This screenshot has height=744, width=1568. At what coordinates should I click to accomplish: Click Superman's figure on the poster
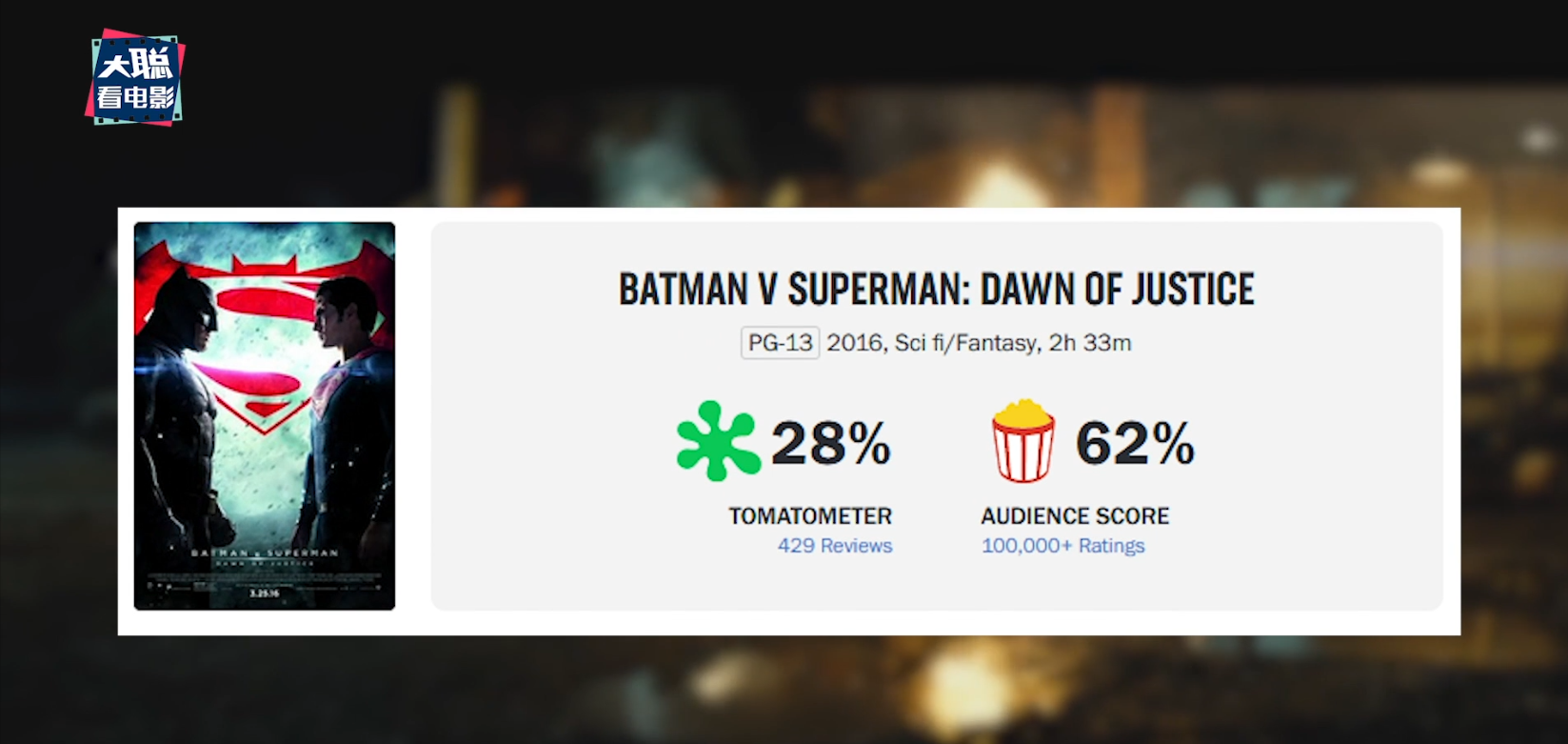tap(345, 410)
